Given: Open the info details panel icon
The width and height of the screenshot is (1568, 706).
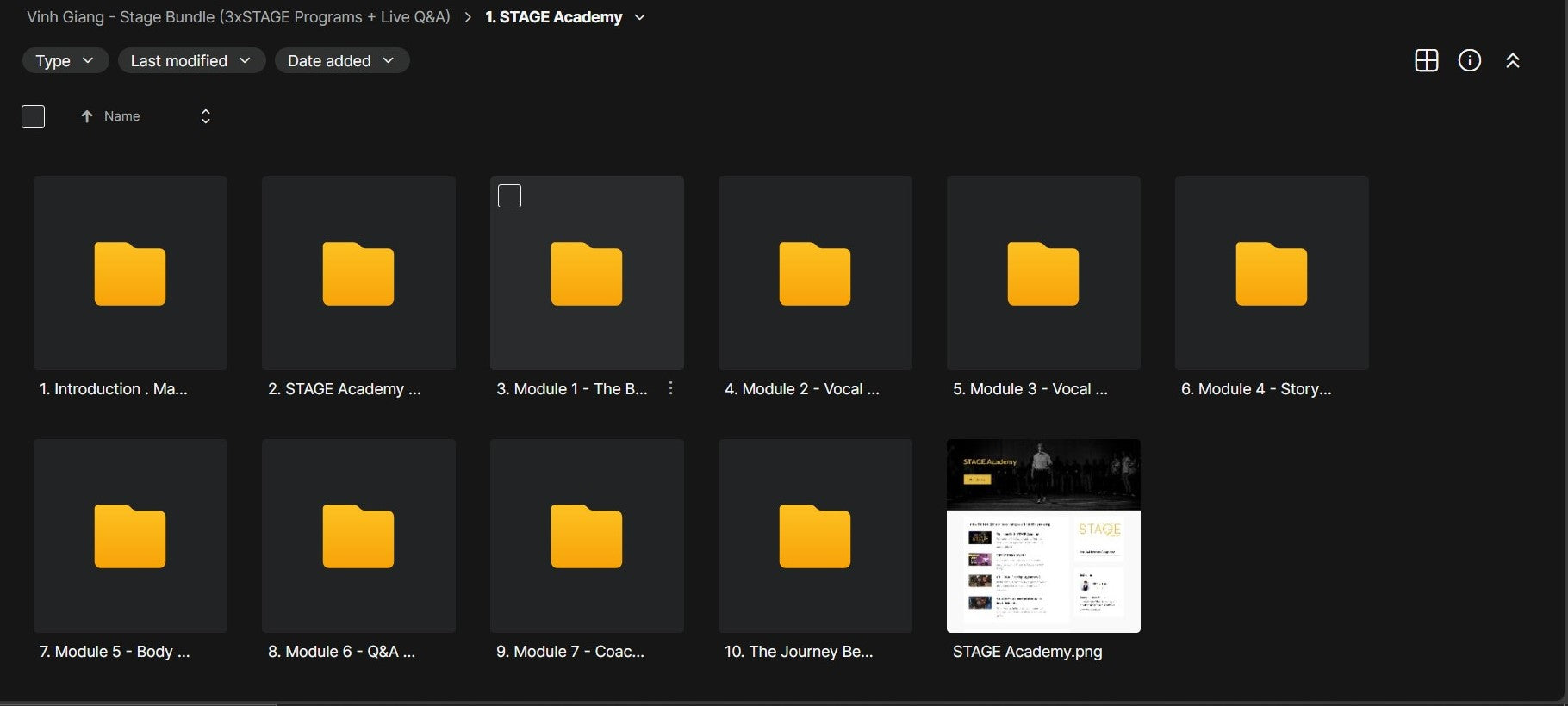Looking at the screenshot, I should pyautogui.click(x=1469, y=60).
